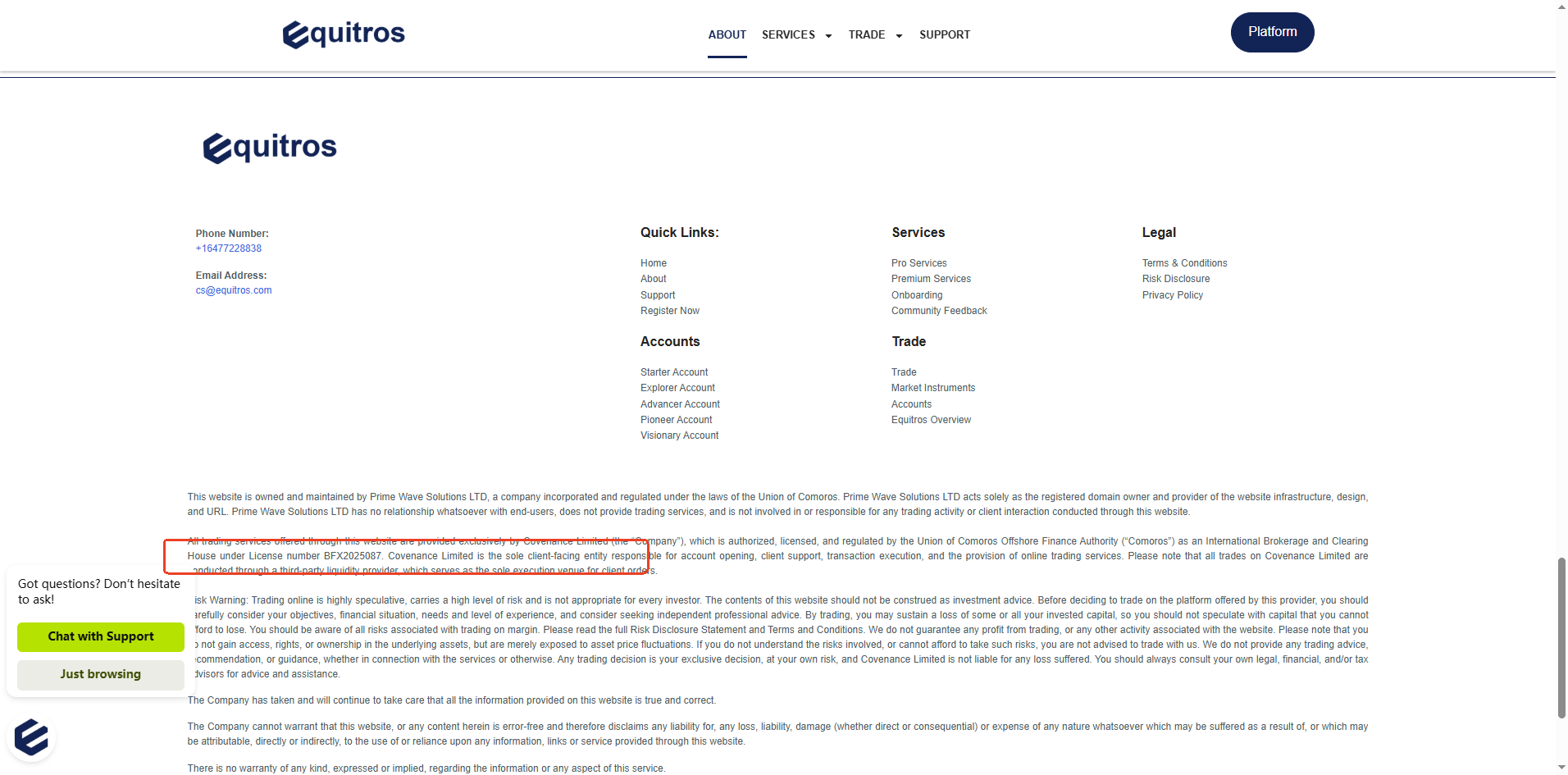
Task: Open Accounts link under Trade
Action: [x=911, y=404]
